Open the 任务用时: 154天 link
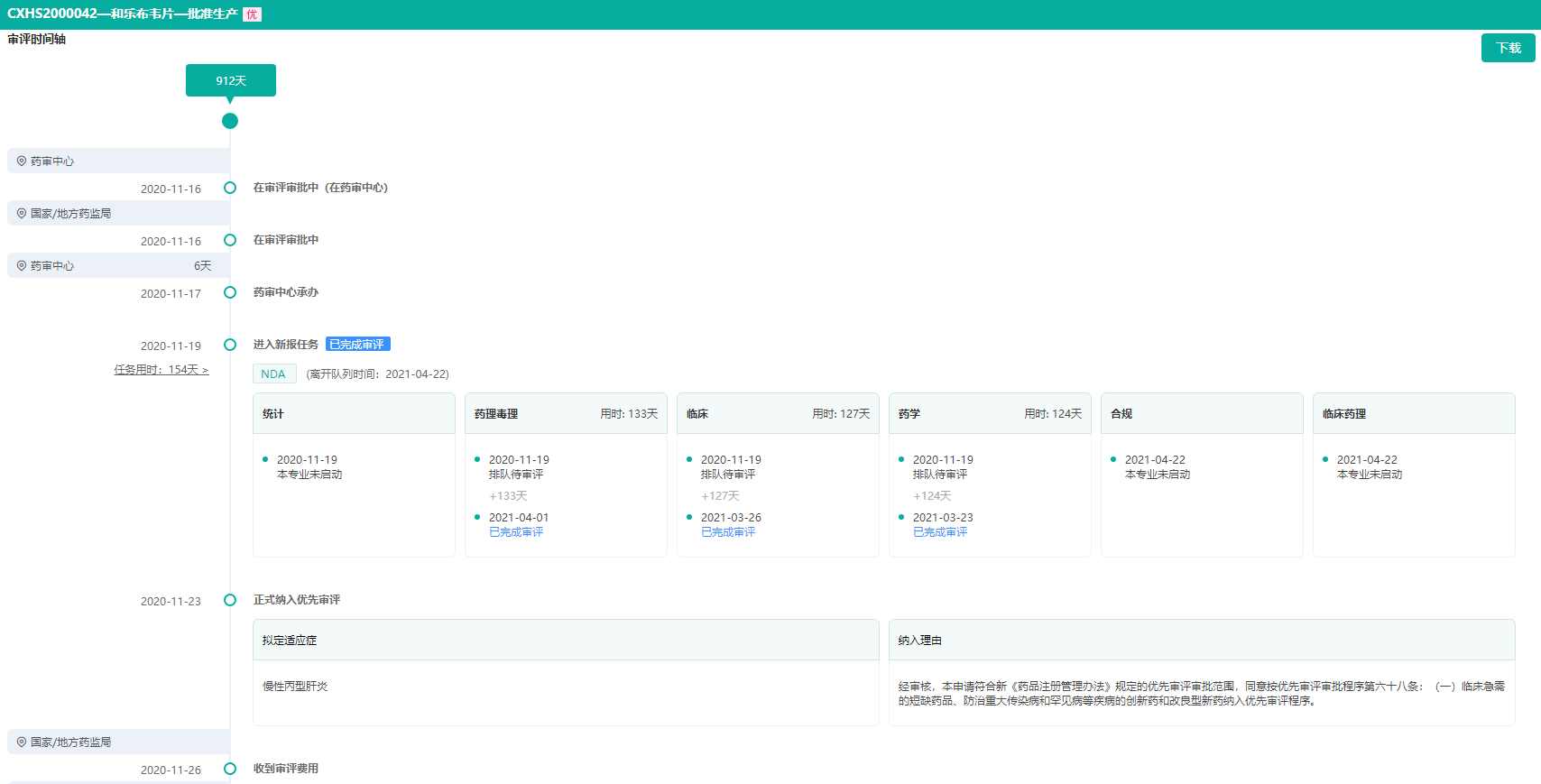This screenshot has width=1541, height=784. click(x=161, y=370)
